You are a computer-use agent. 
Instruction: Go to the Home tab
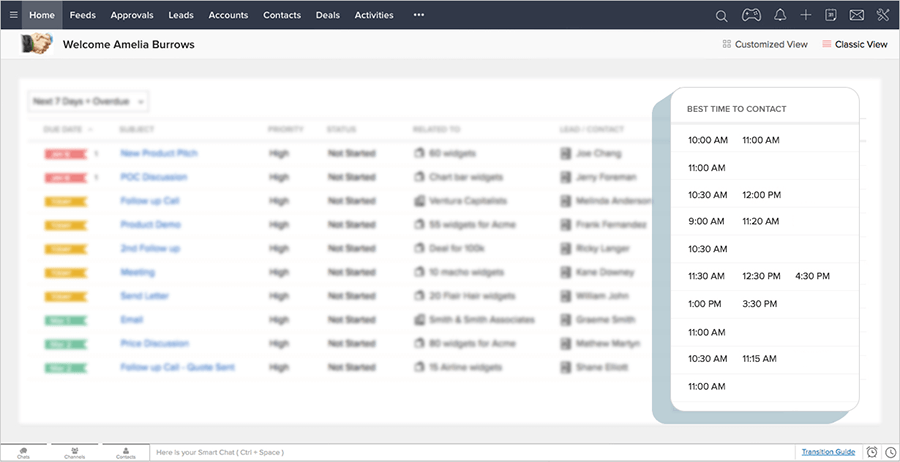click(42, 15)
